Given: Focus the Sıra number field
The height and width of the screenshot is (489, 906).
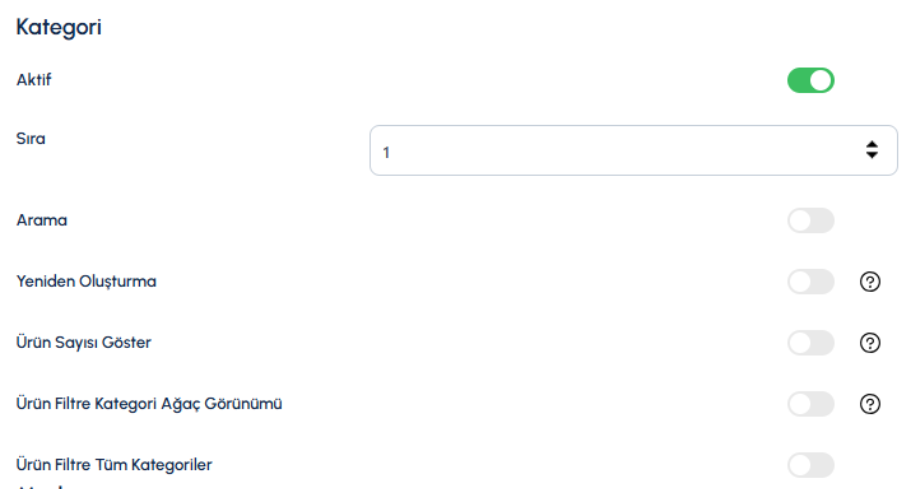Looking at the screenshot, I should [634, 150].
